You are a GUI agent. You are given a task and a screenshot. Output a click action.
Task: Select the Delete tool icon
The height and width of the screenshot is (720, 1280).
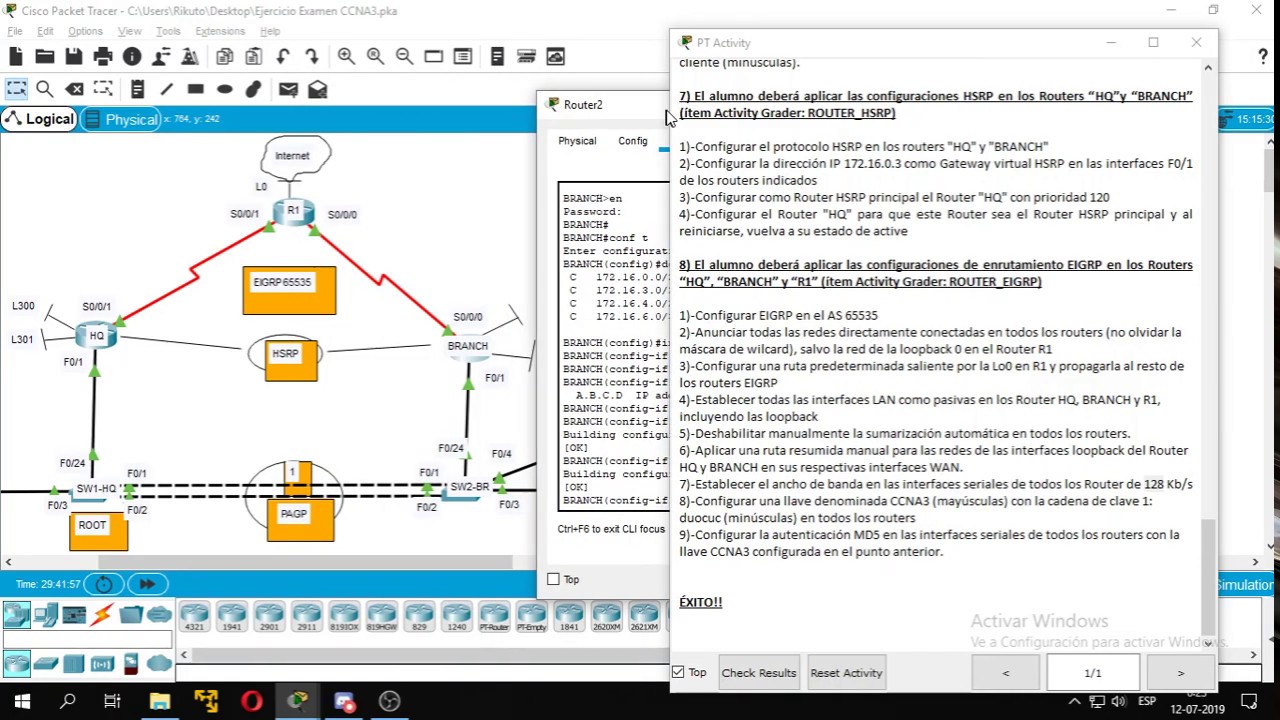tap(74, 89)
